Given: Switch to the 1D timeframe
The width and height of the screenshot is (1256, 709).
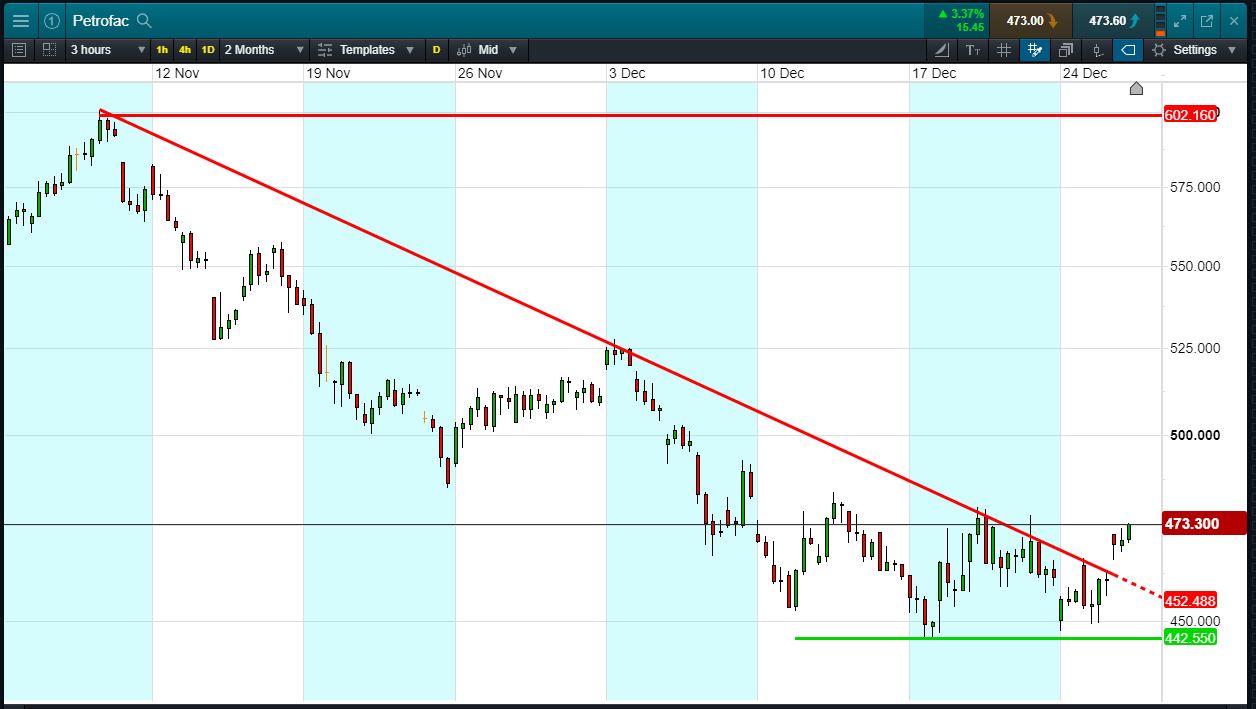Looking at the screenshot, I should tap(208, 49).
